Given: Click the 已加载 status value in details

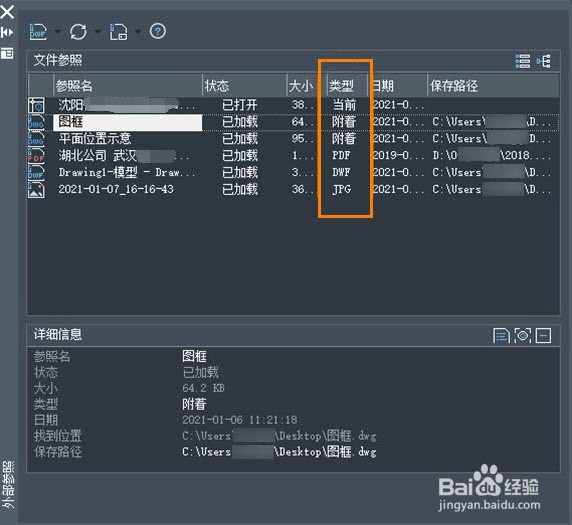Looking at the screenshot, I should (200, 372).
